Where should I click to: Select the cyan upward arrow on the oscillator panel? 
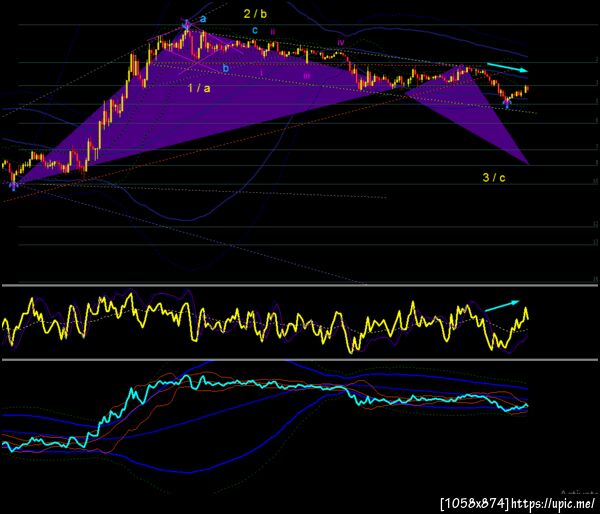point(502,306)
